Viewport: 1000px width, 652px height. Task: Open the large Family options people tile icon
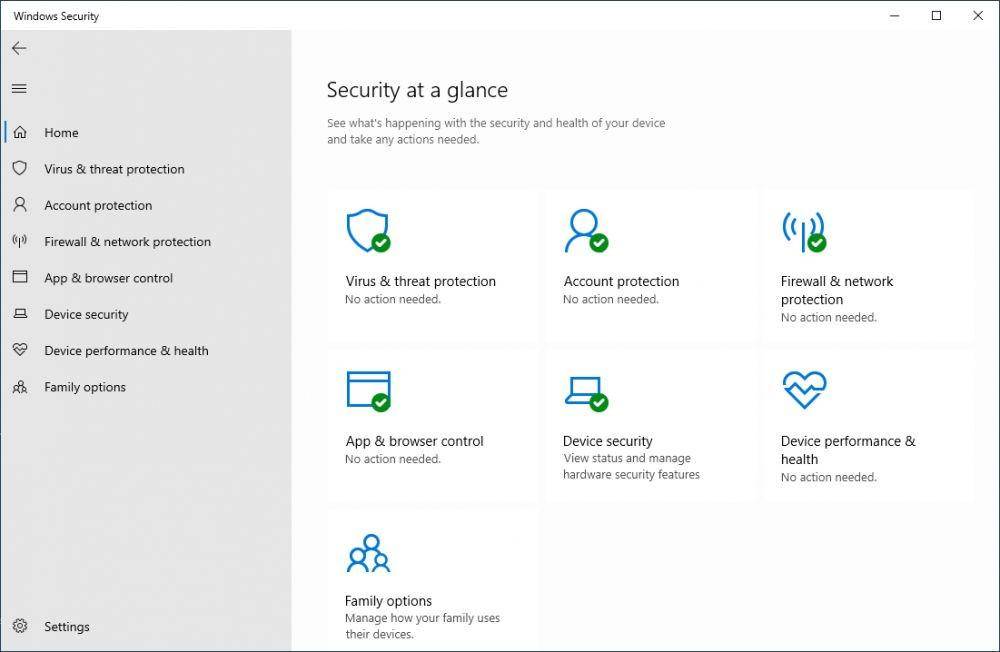[x=368, y=553]
